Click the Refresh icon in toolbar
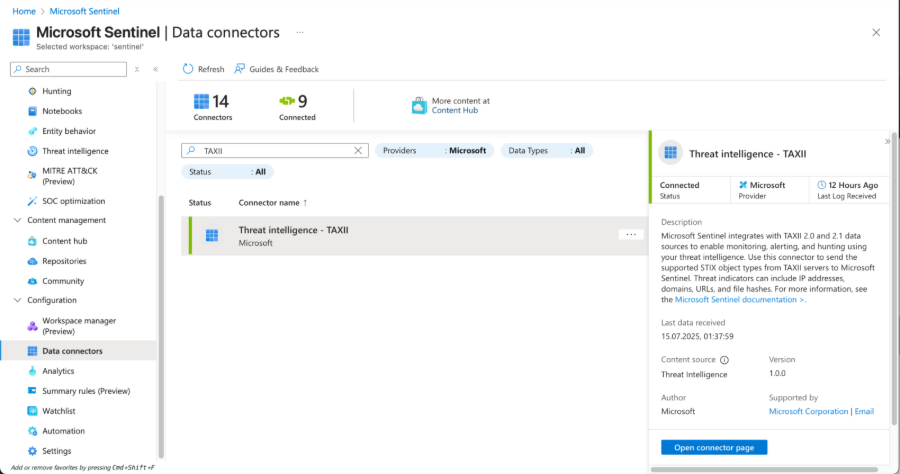This screenshot has height=474, width=900. pyautogui.click(x=188, y=69)
